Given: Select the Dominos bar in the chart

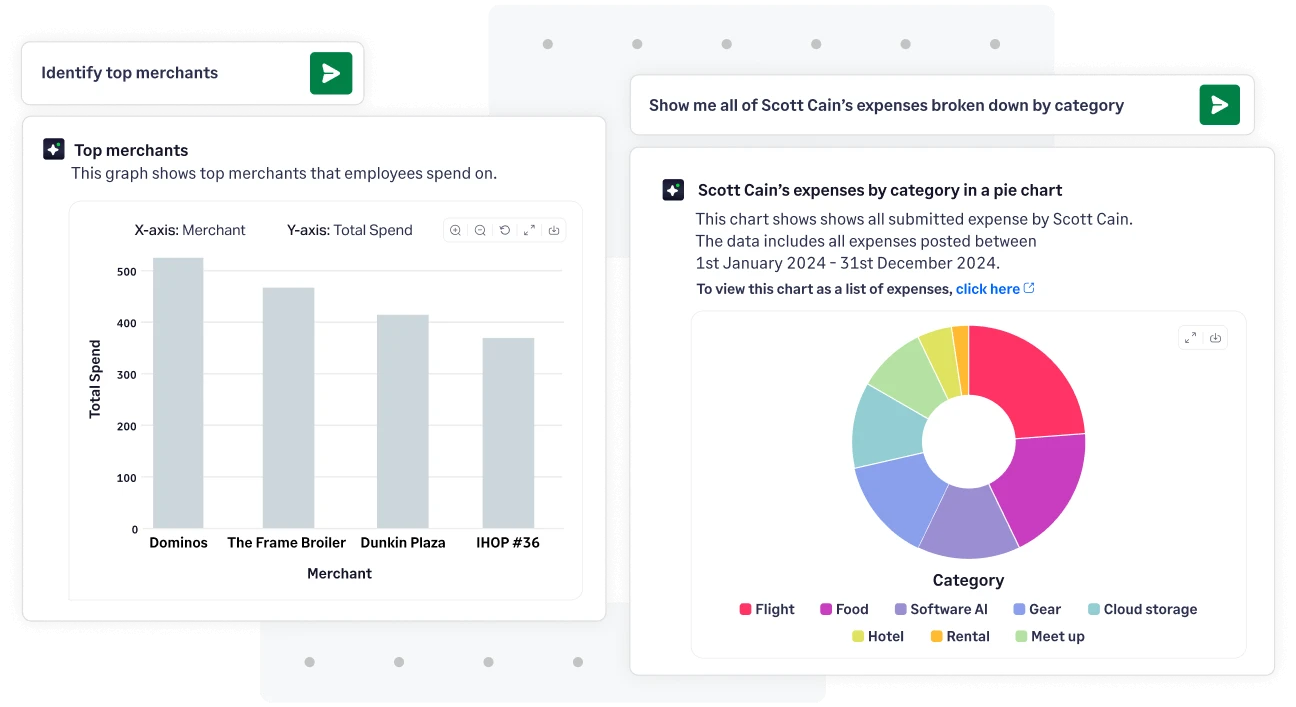Looking at the screenshot, I should pyautogui.click(x=178, y=395).
